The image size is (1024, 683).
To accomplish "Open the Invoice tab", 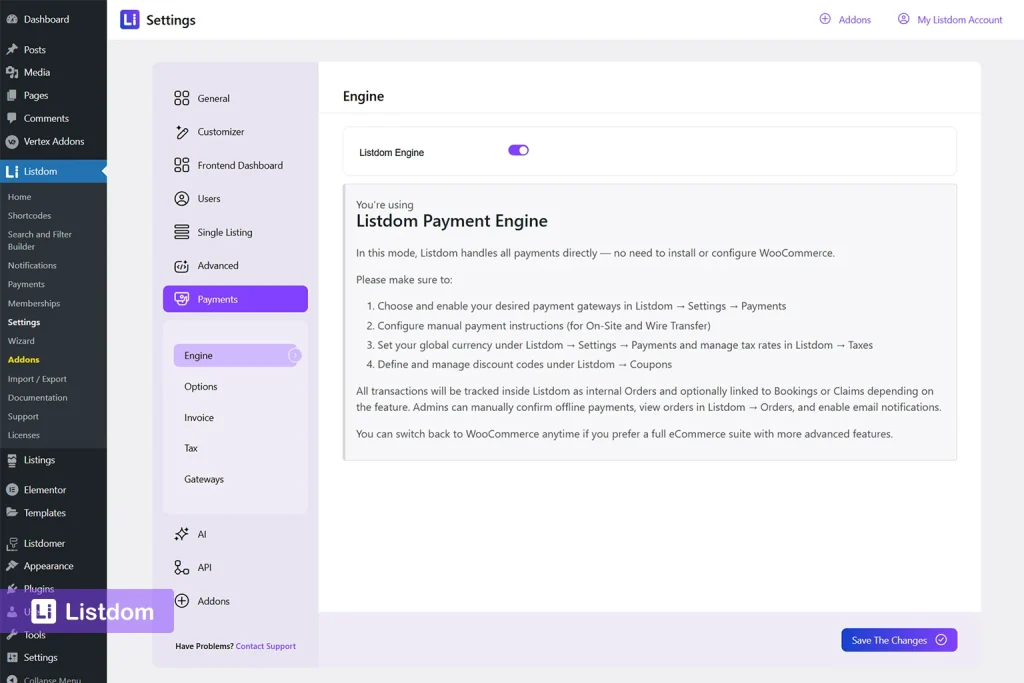I will tap(200, 417).
